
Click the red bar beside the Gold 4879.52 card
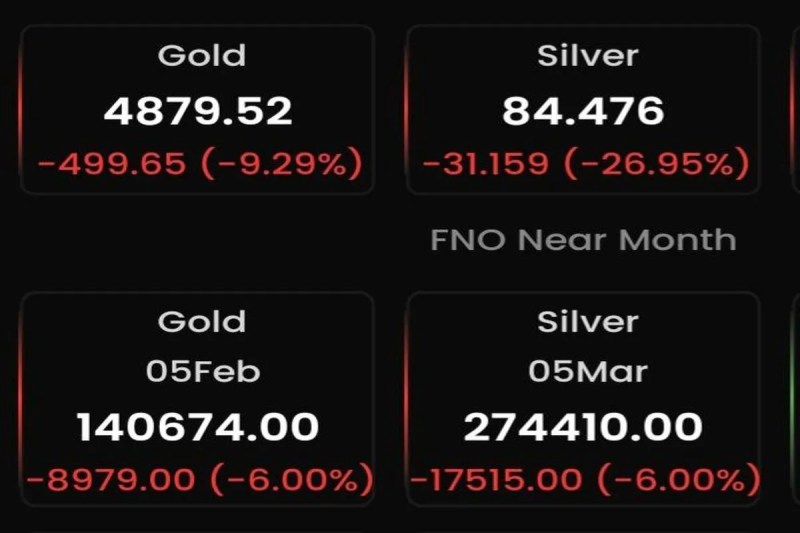21,110
